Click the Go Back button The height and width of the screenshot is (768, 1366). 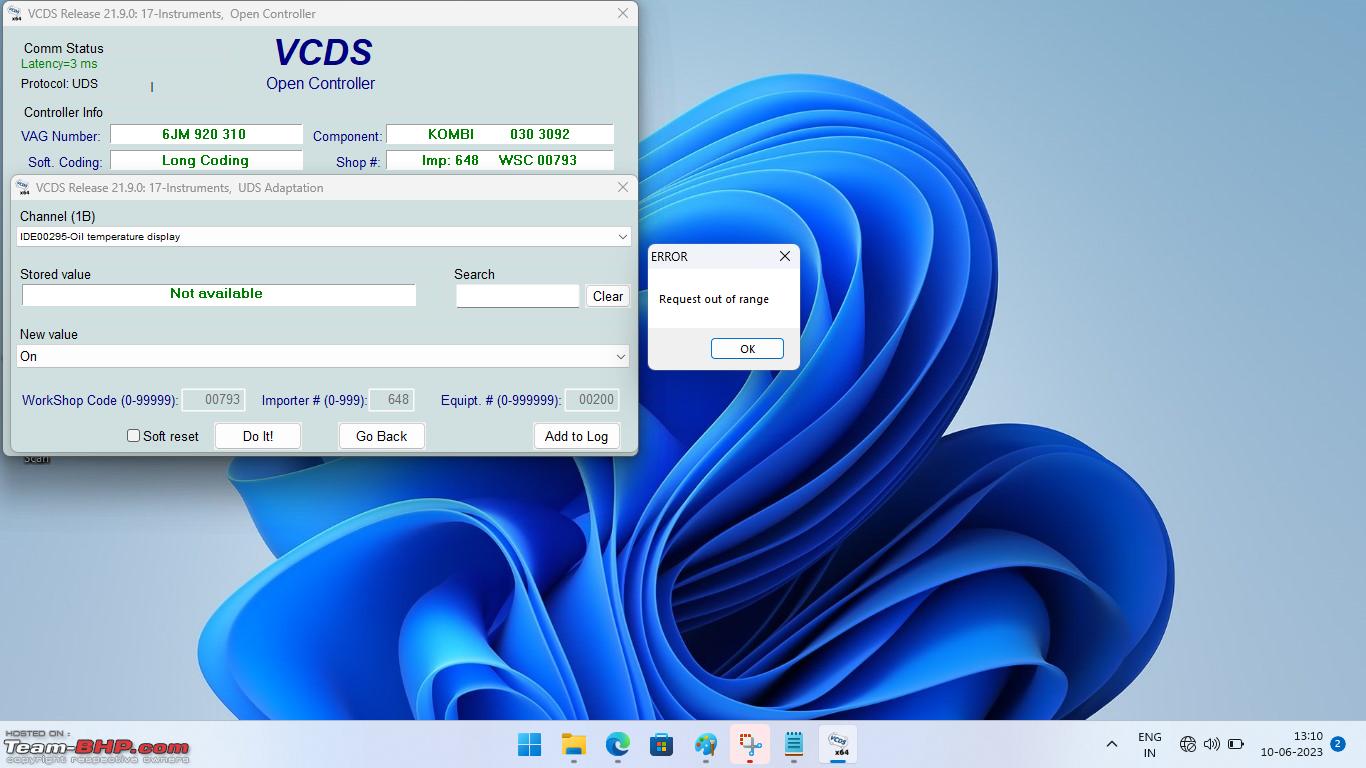coord(382,436)
